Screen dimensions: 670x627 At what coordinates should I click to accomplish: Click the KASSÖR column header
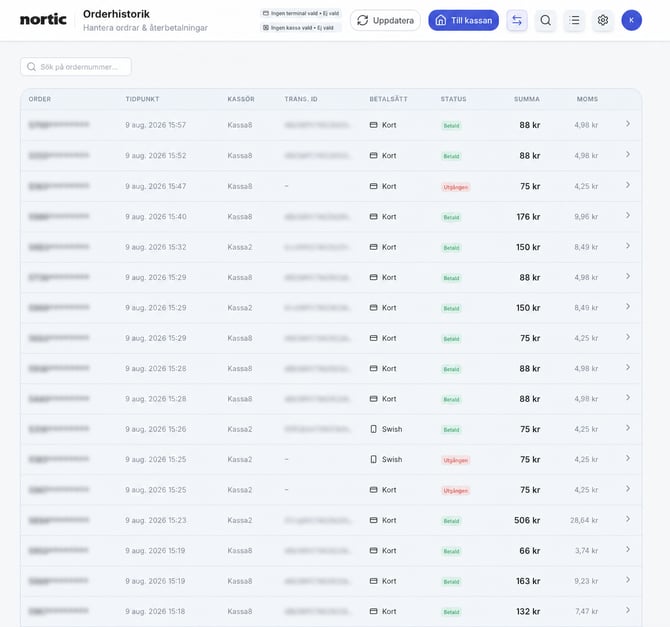(241, 99)
